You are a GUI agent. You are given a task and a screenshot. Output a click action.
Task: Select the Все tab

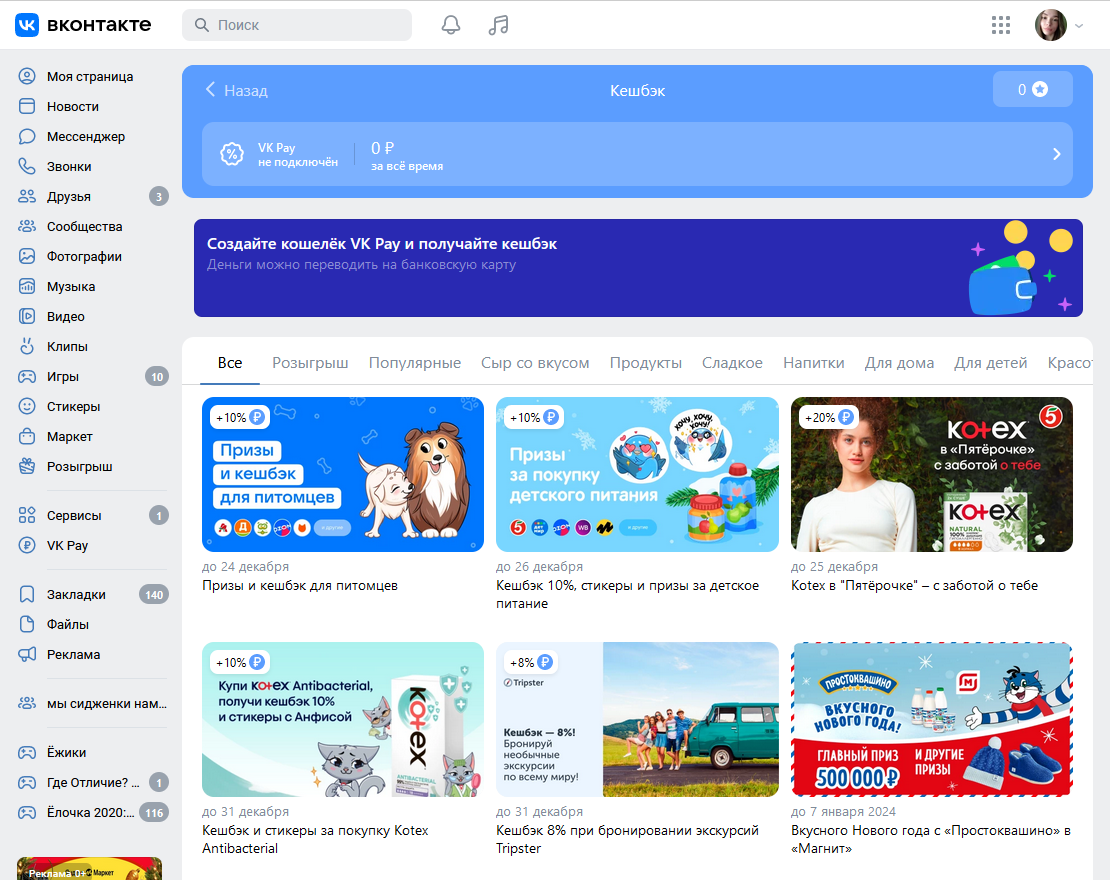(230, 362)
